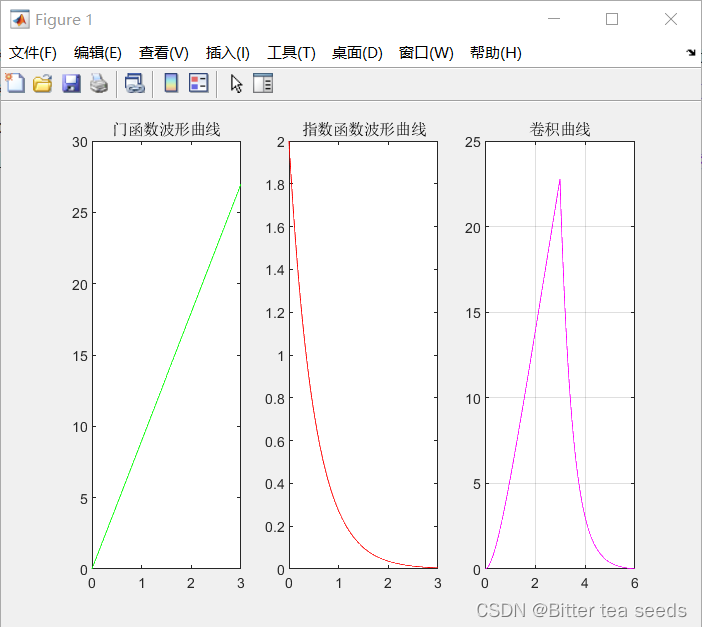This screenshot has width=702, height=627.
Task: Click the y-axis label 1.8 on the middle plot
Action: [275, 185]
